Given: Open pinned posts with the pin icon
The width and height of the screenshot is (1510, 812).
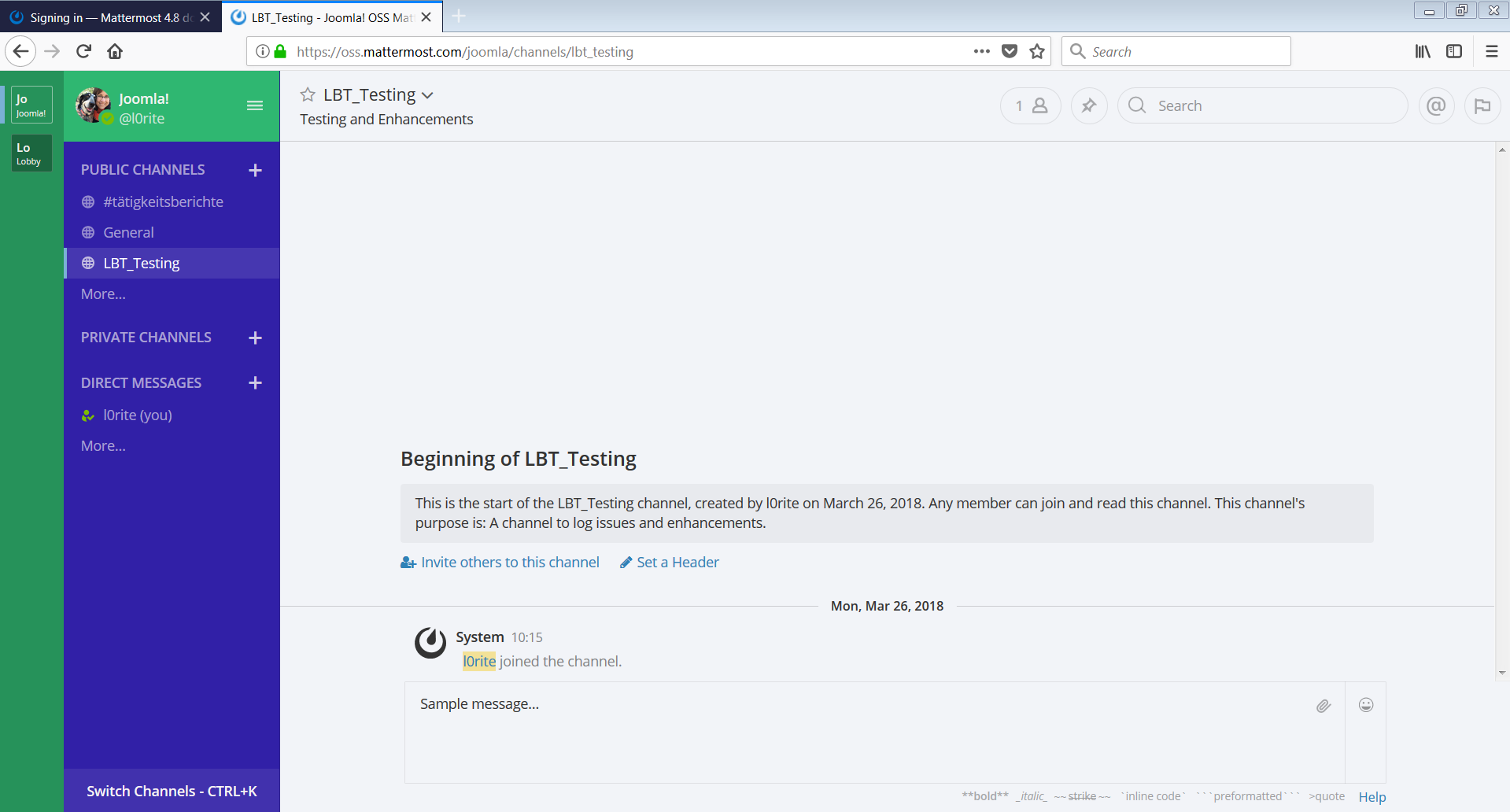Looking at the screenshot, I should tap(1088, 105).
